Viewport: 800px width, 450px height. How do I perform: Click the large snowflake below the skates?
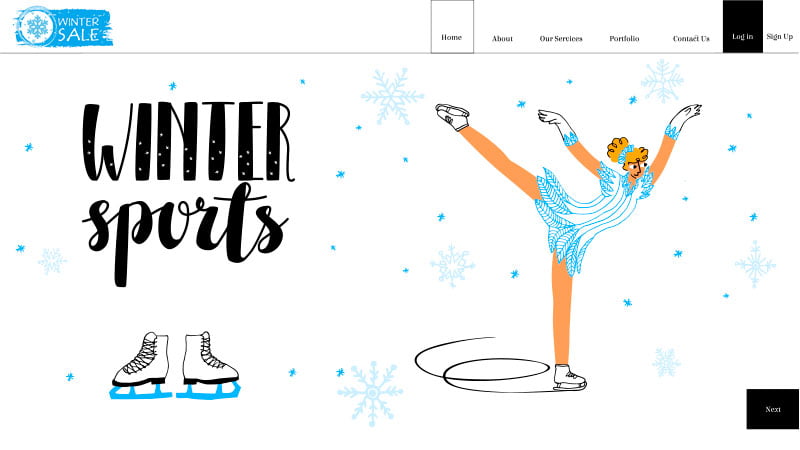pos(370,393)
